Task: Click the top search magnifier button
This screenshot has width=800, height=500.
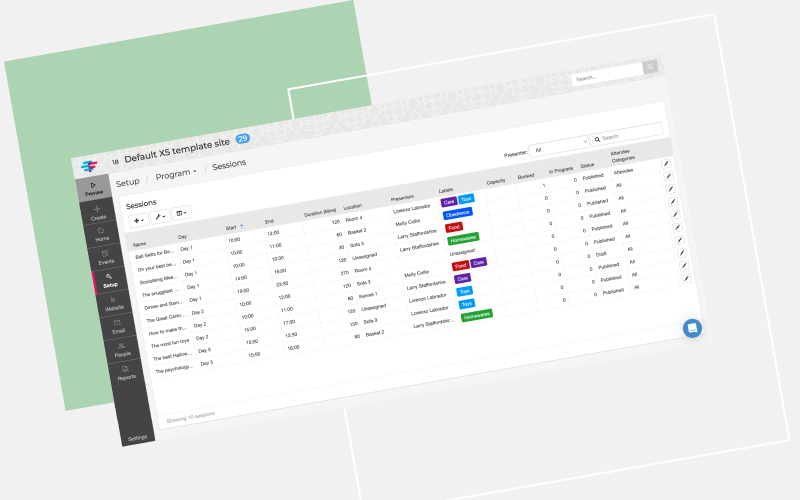Action: pyautogui.click(x=650, y=68)
